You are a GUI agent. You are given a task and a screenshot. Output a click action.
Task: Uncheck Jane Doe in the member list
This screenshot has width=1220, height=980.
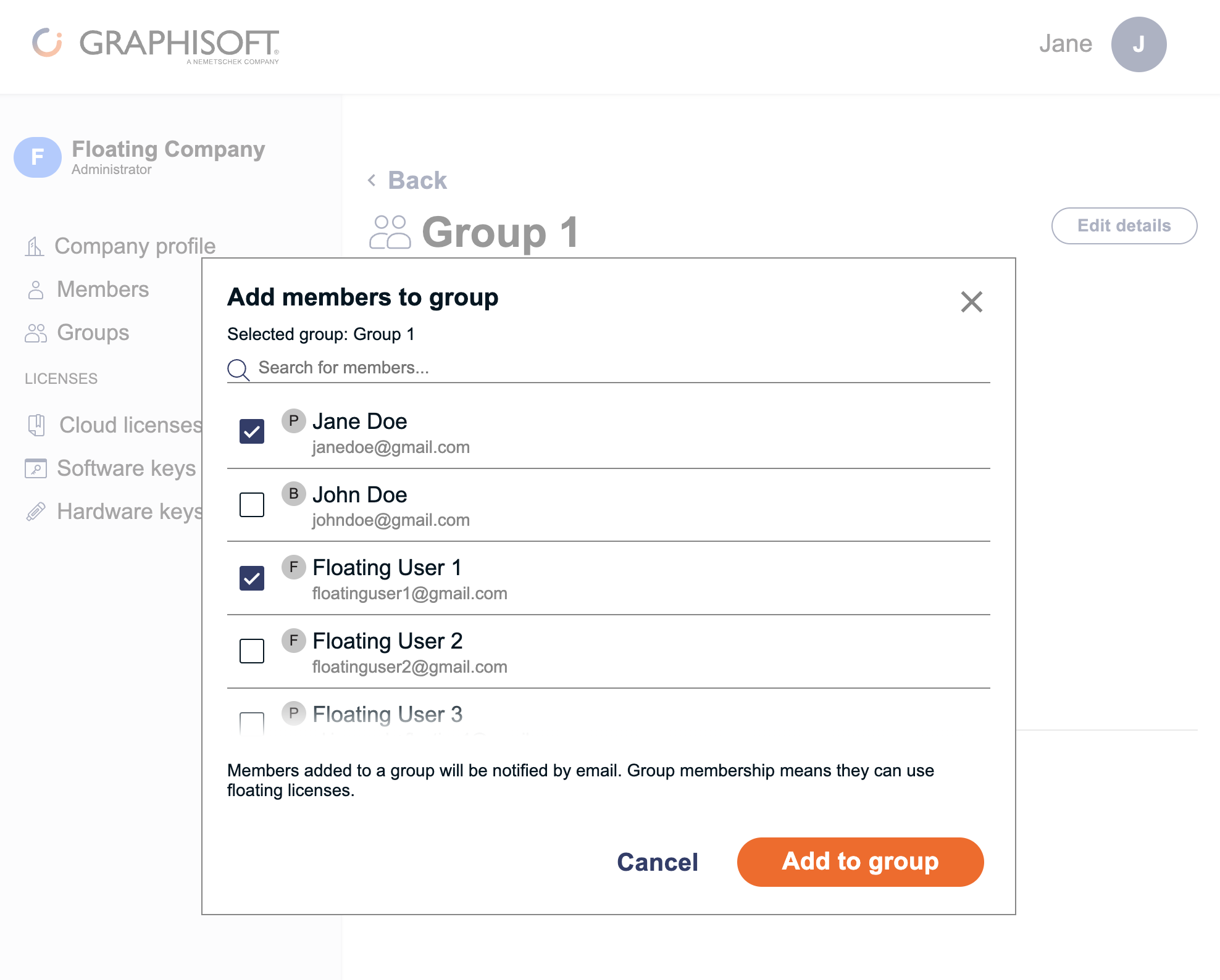coord(251,431)
